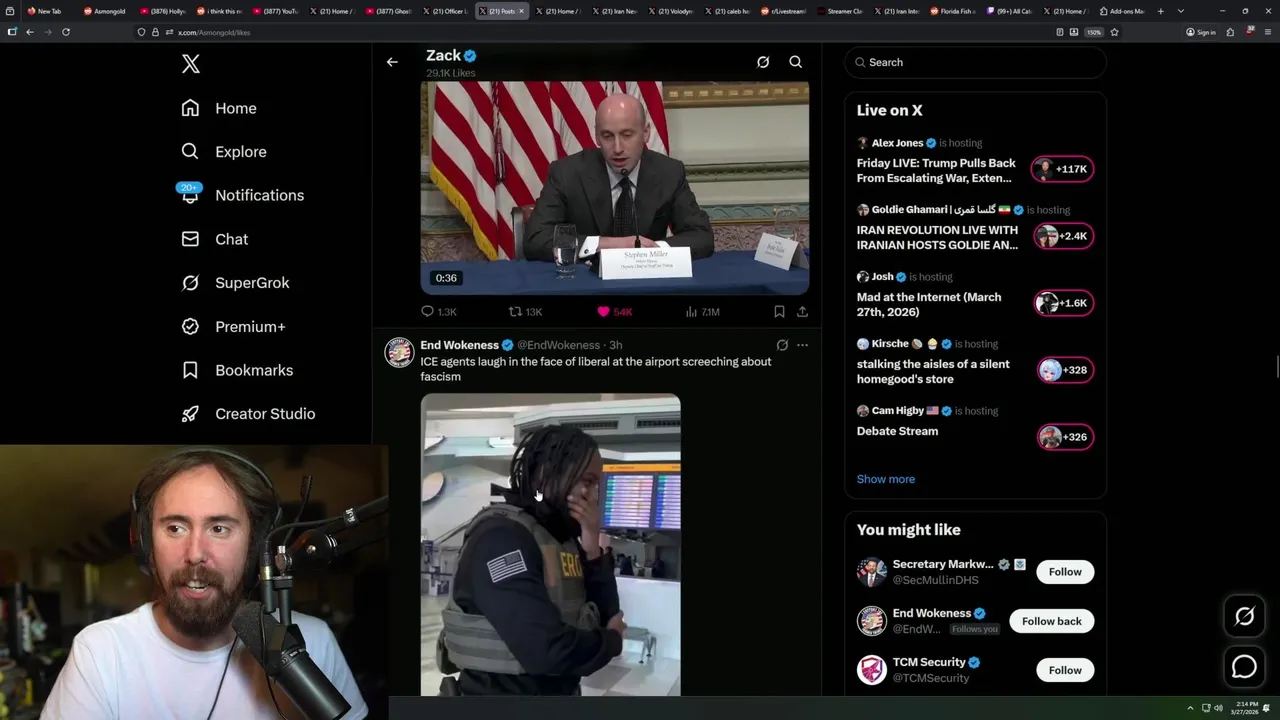The width and height of the screenshot is (1280, 720).
Task: Play the ICE agent airport video
Action: point(550,545)
